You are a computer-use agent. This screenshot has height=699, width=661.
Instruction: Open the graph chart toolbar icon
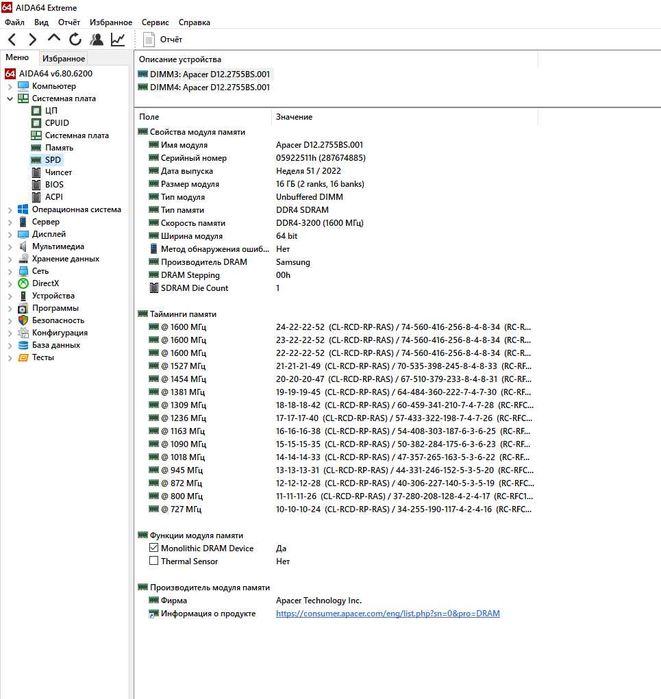[118, 40]
